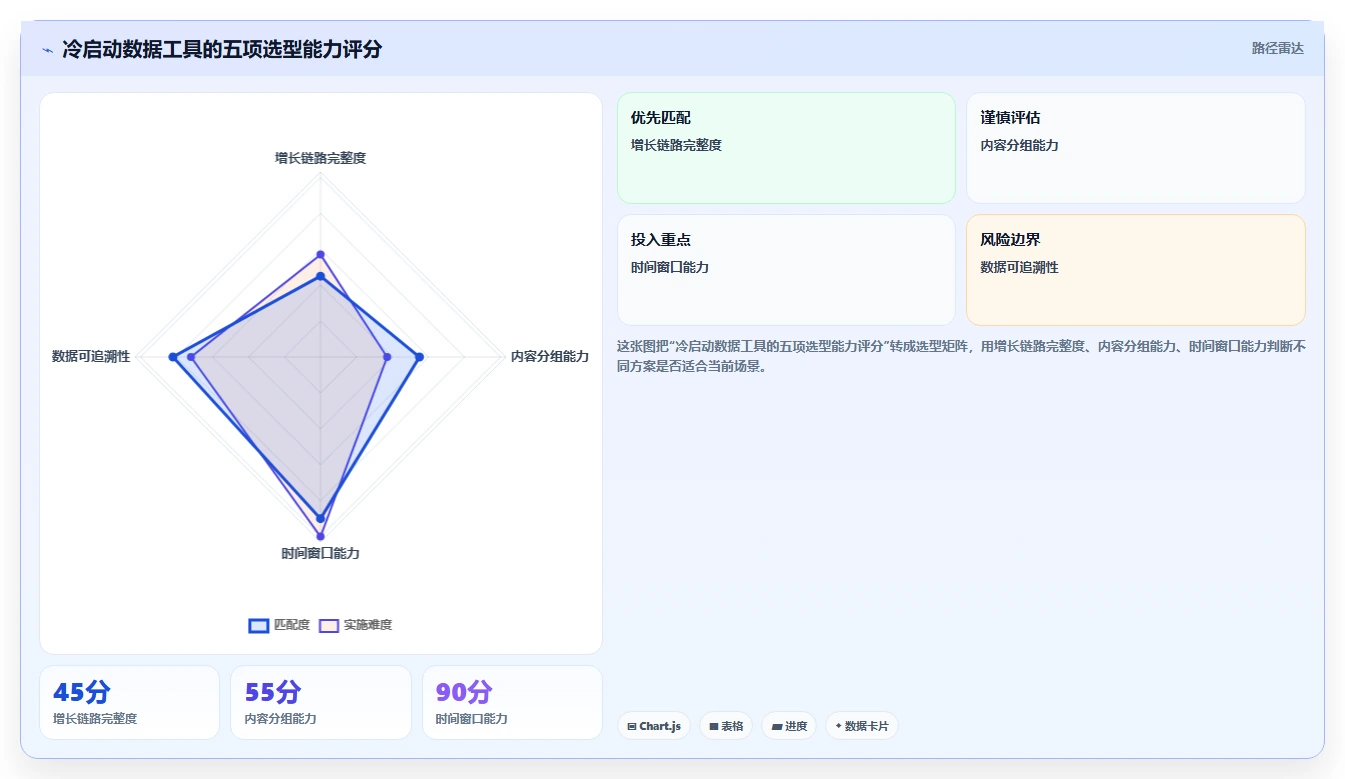Click the 90分 stat card
Screen dimensions: 1345x779
512,703
